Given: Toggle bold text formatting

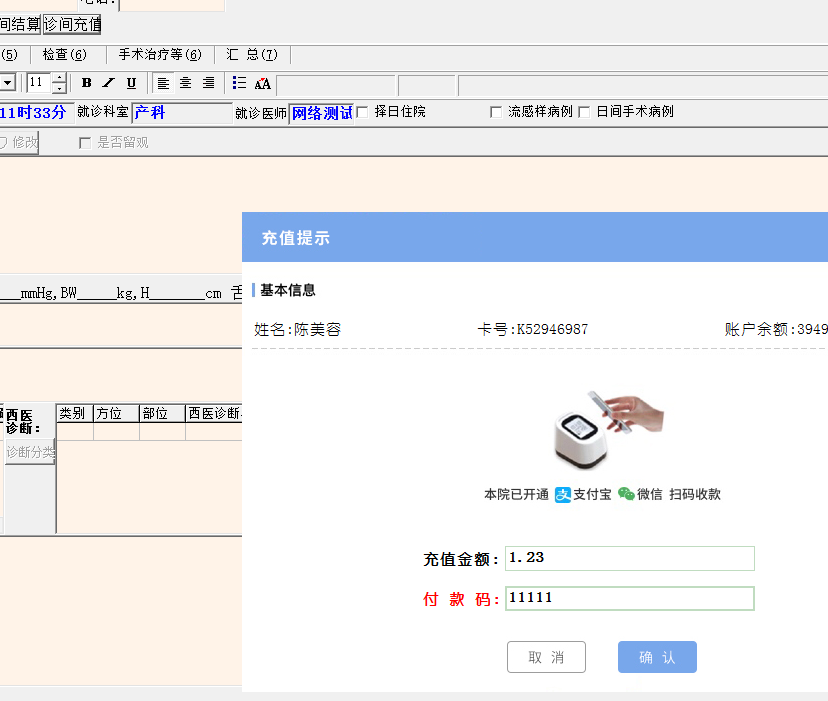Looking at the screenshot, I should 87,83.
